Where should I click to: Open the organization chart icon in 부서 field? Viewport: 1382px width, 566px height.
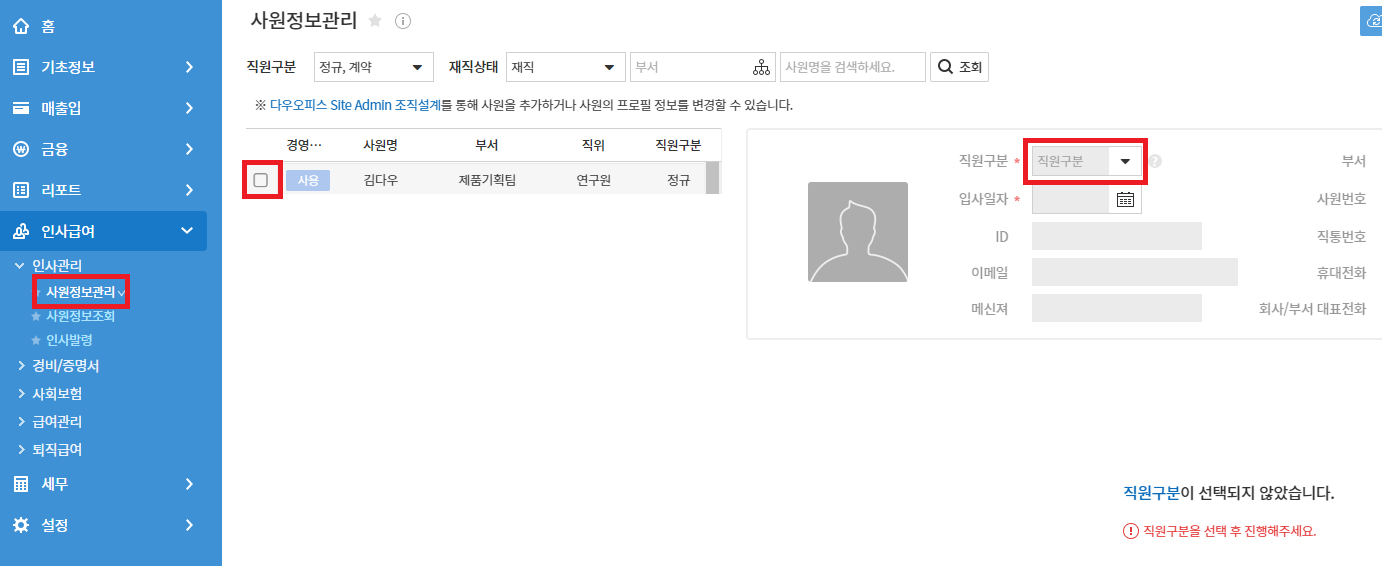coord(762,68)
